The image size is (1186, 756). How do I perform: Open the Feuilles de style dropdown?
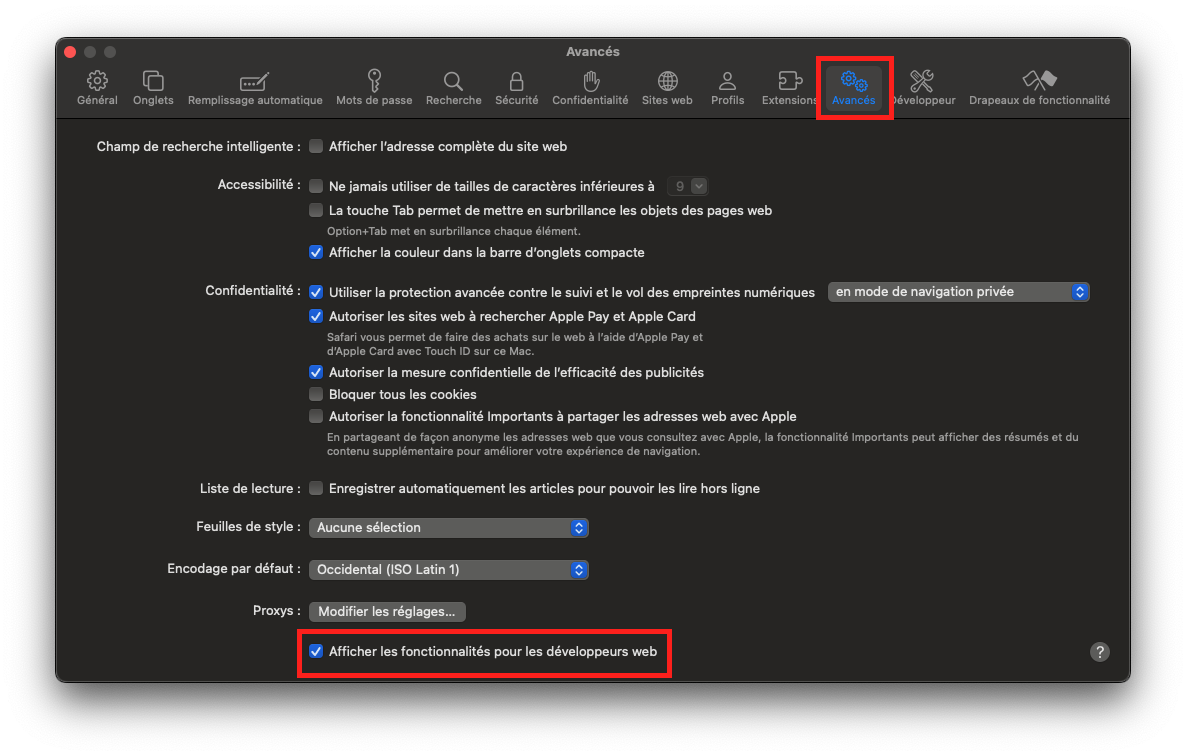pyautogui.click(x=449, y=528)
